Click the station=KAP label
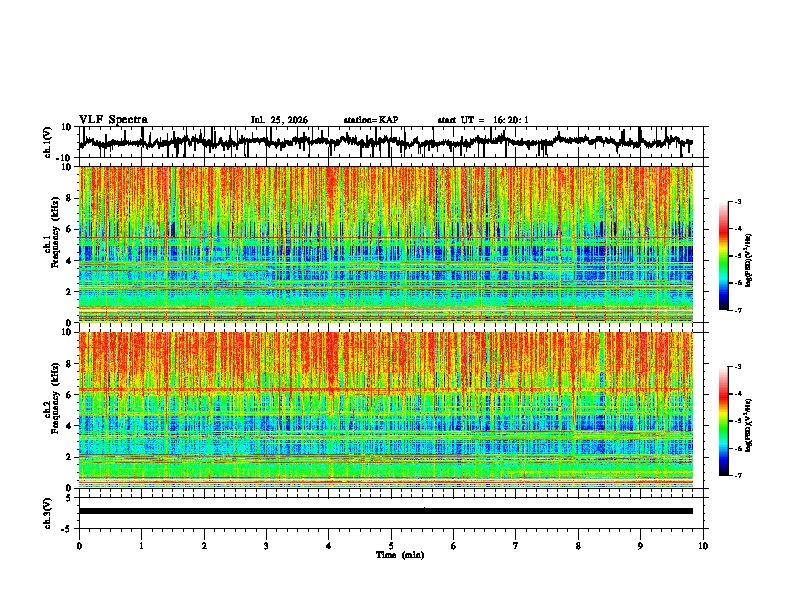 (x=371, y=120)
